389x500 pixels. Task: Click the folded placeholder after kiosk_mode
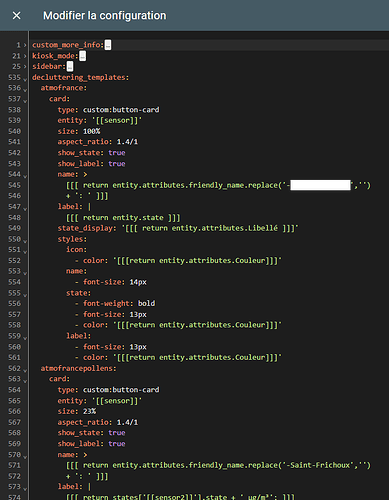click(x=82, y=56)
